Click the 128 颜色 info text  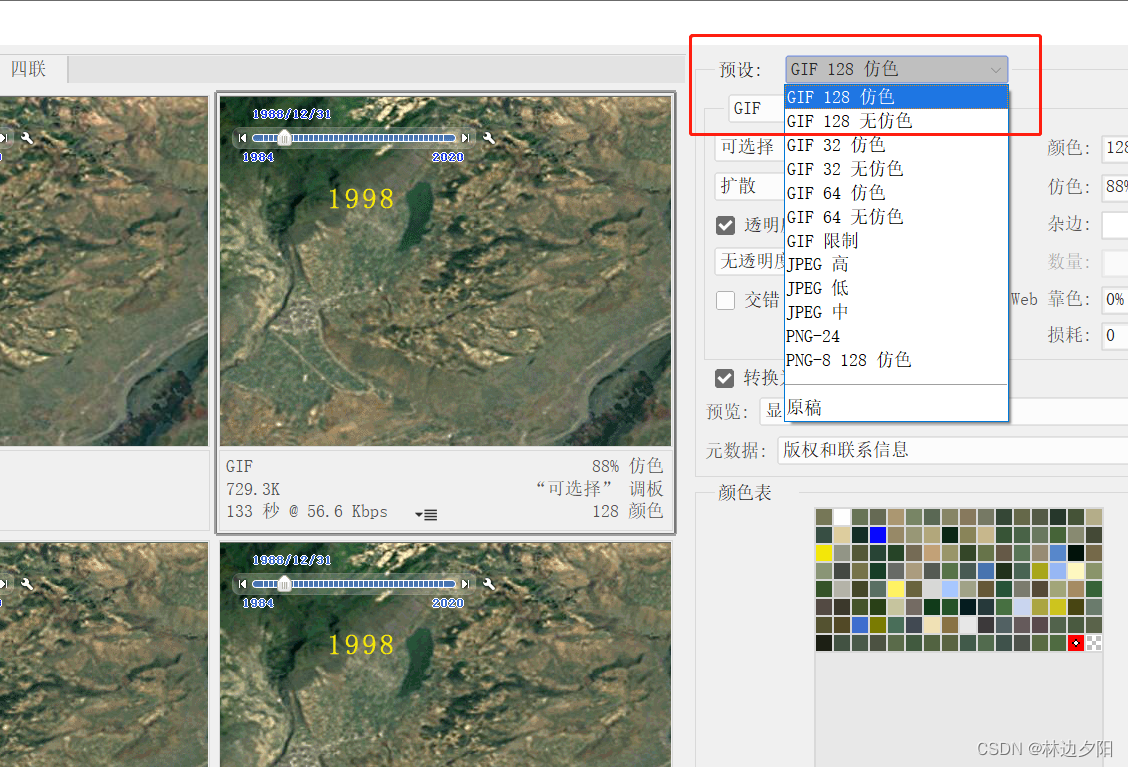[x=627, y=511]
